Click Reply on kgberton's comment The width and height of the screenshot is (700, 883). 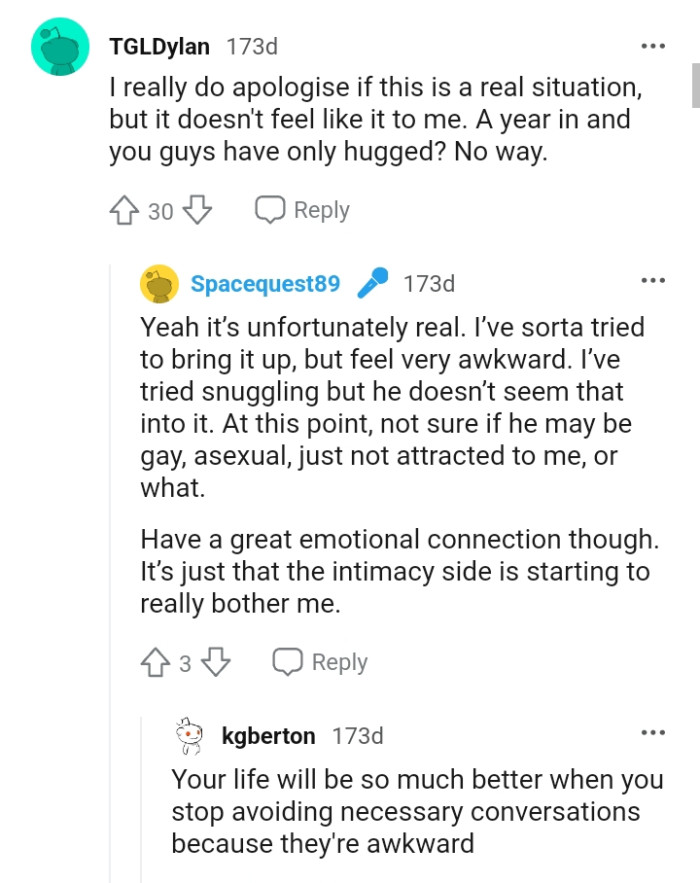tap(320, 880)
